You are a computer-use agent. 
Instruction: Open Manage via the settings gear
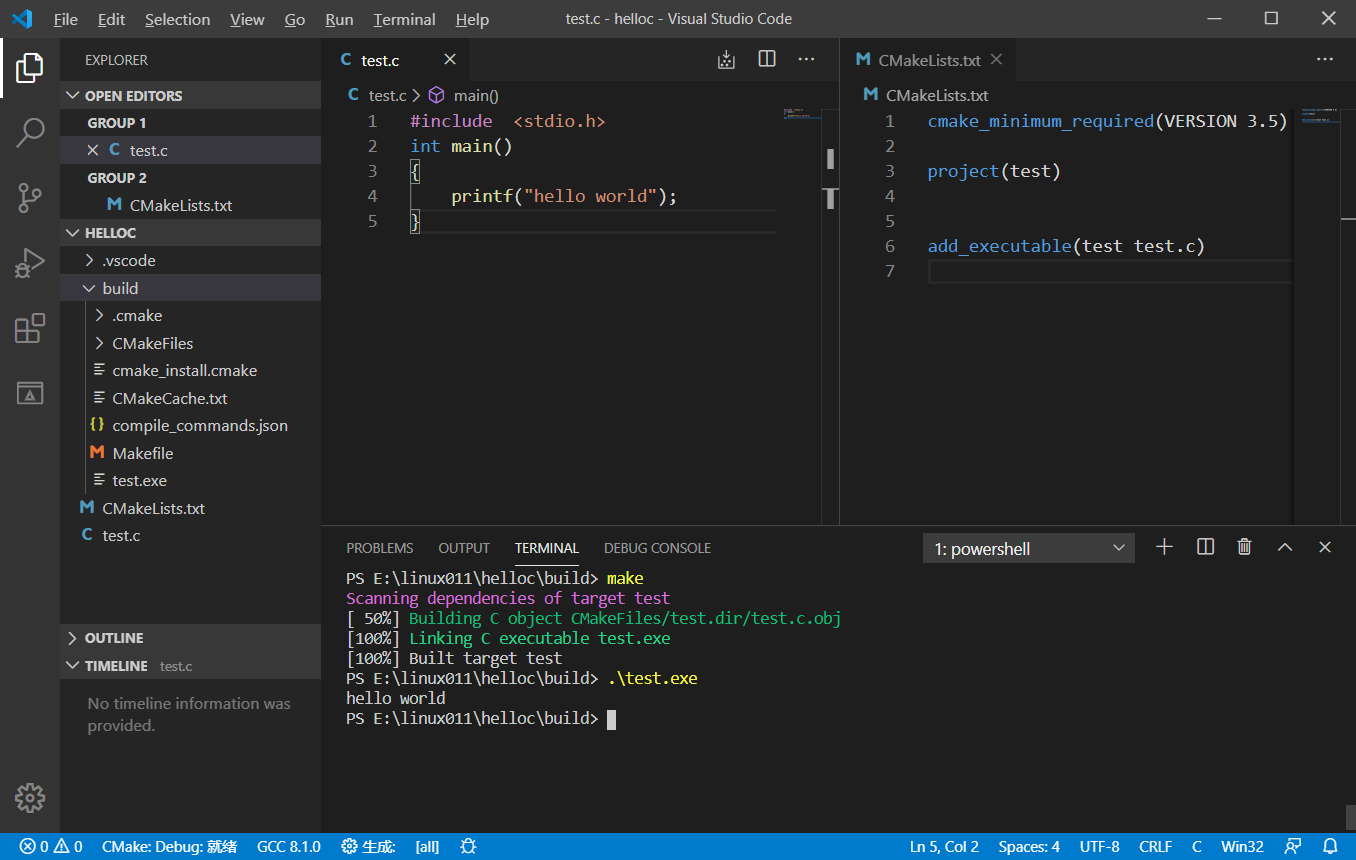pos(29,798)
